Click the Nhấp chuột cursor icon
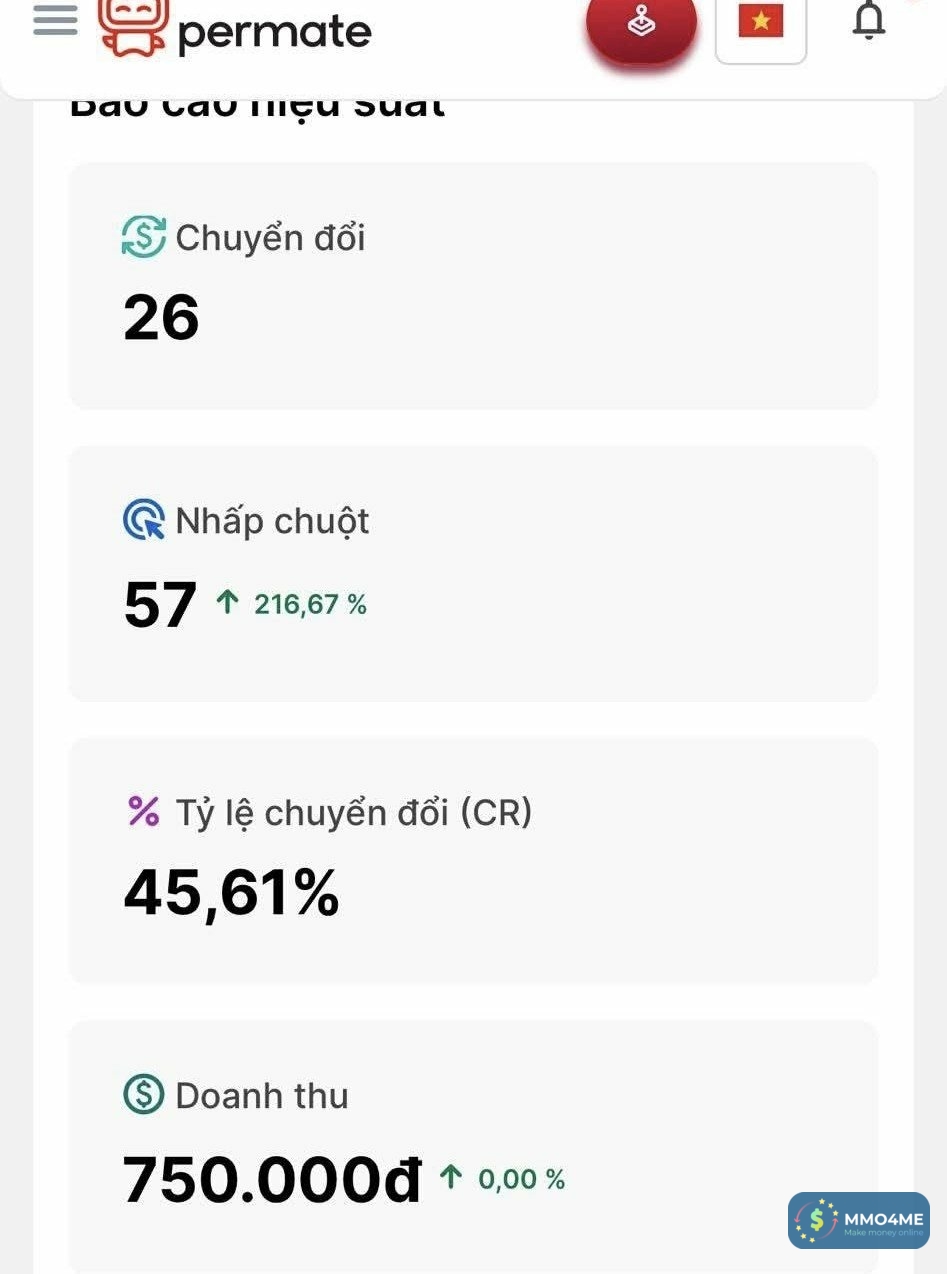 tap(144, 521)
